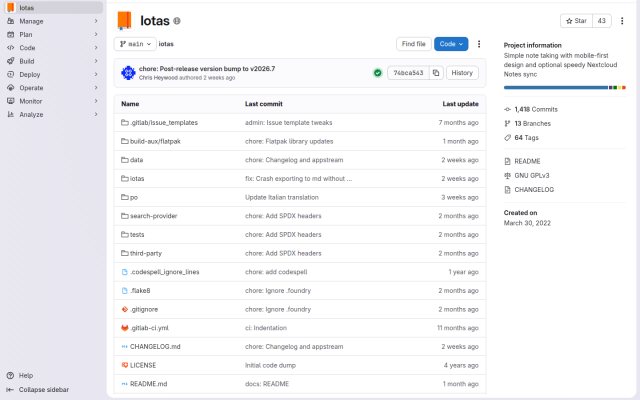Open the CHANGELOG.md file
640x400 pixels.
[155, 347]
